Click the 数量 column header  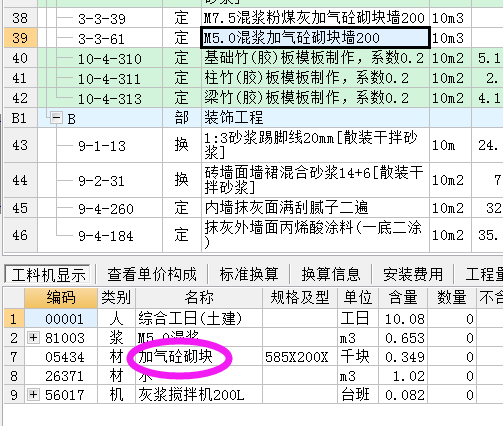click(452, 297)
